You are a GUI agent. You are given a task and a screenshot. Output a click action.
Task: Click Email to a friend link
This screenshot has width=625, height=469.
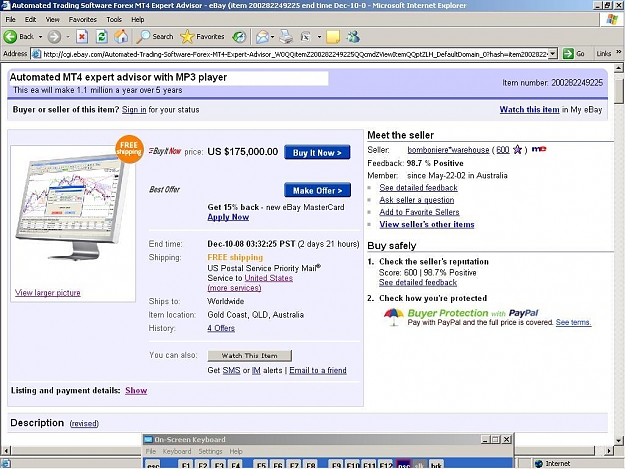(318, 371)
